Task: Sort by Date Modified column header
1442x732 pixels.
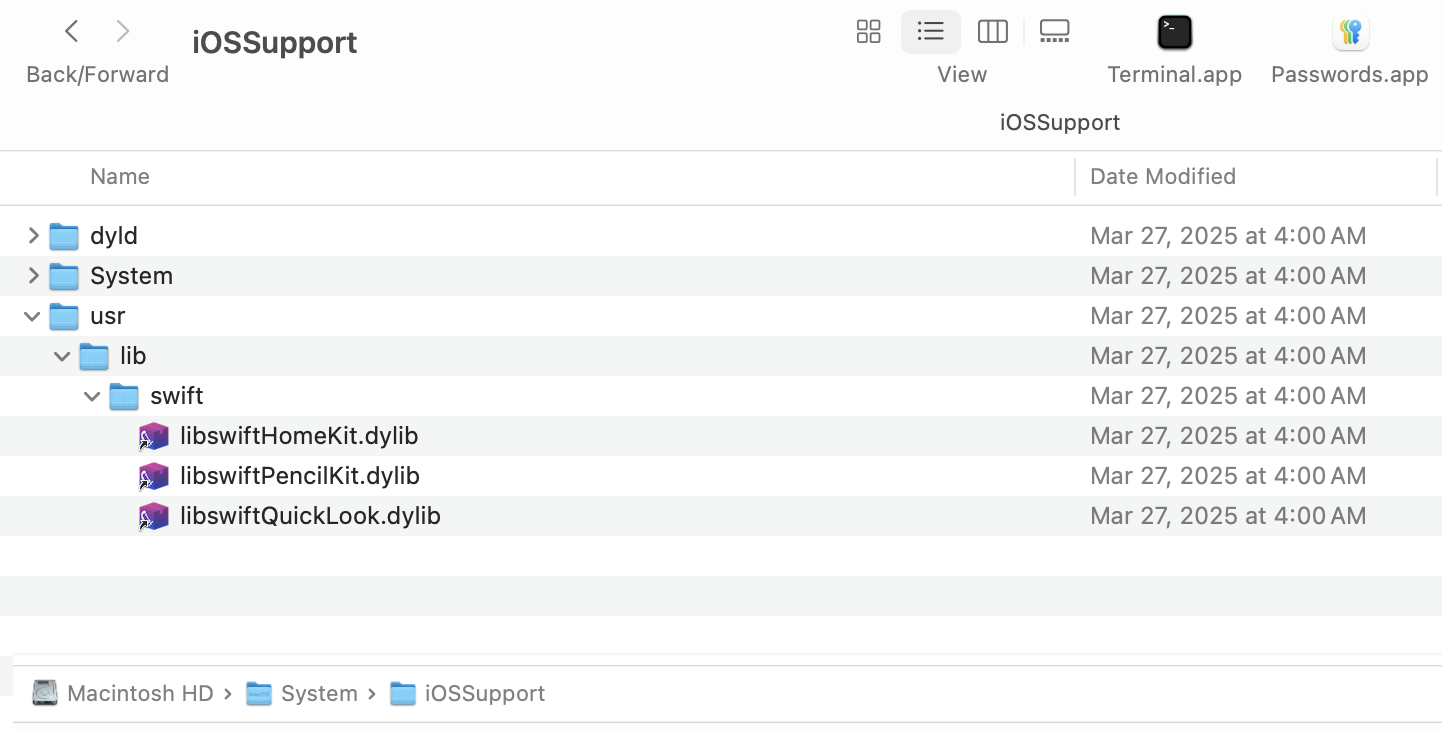Action: coord(1162,177)
